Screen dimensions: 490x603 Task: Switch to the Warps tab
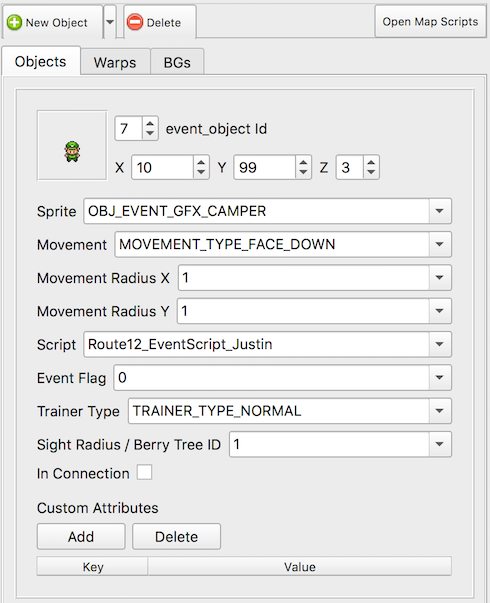(x=115, y=62)
